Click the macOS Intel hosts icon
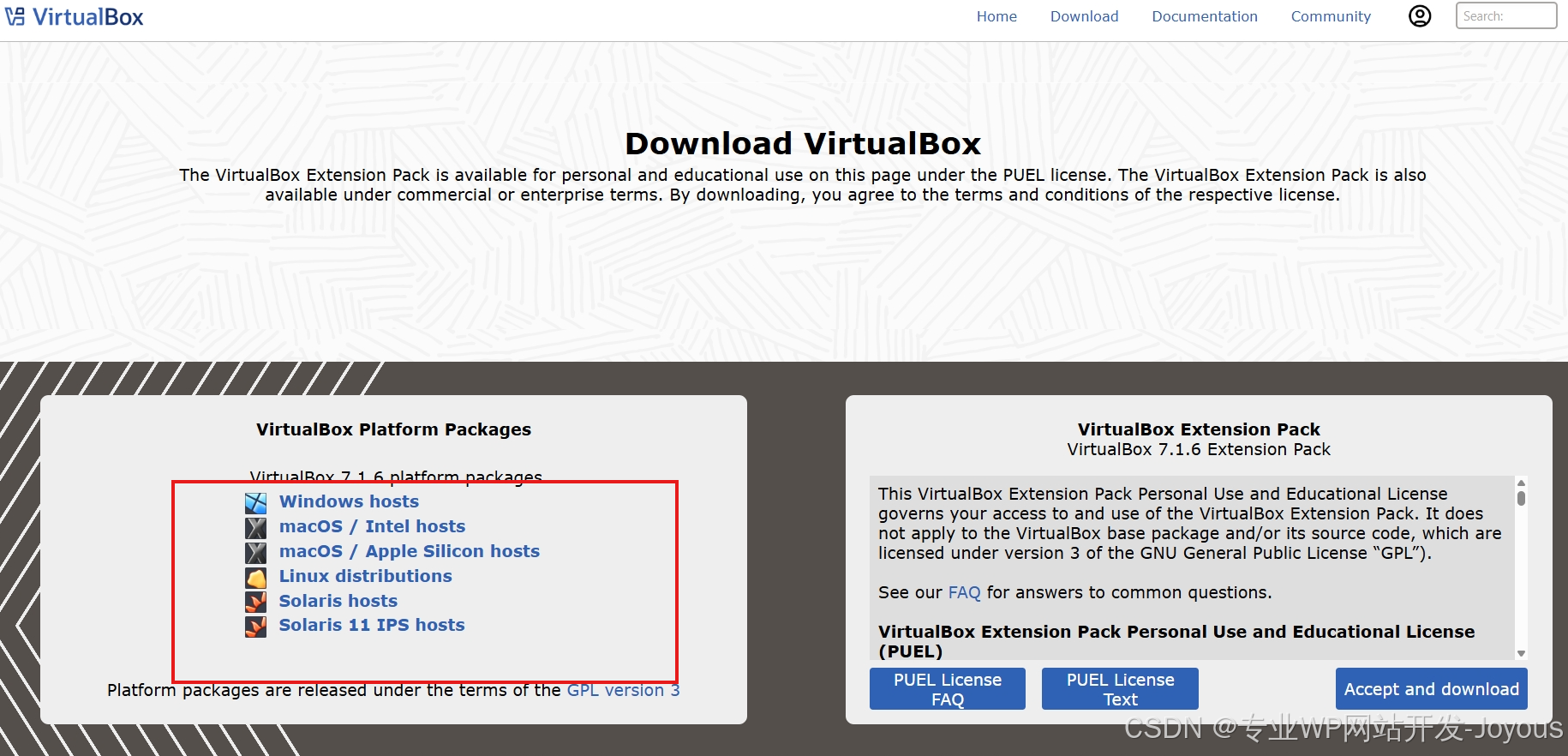Viewport: 1568px width, 756px height. (255, 527)
